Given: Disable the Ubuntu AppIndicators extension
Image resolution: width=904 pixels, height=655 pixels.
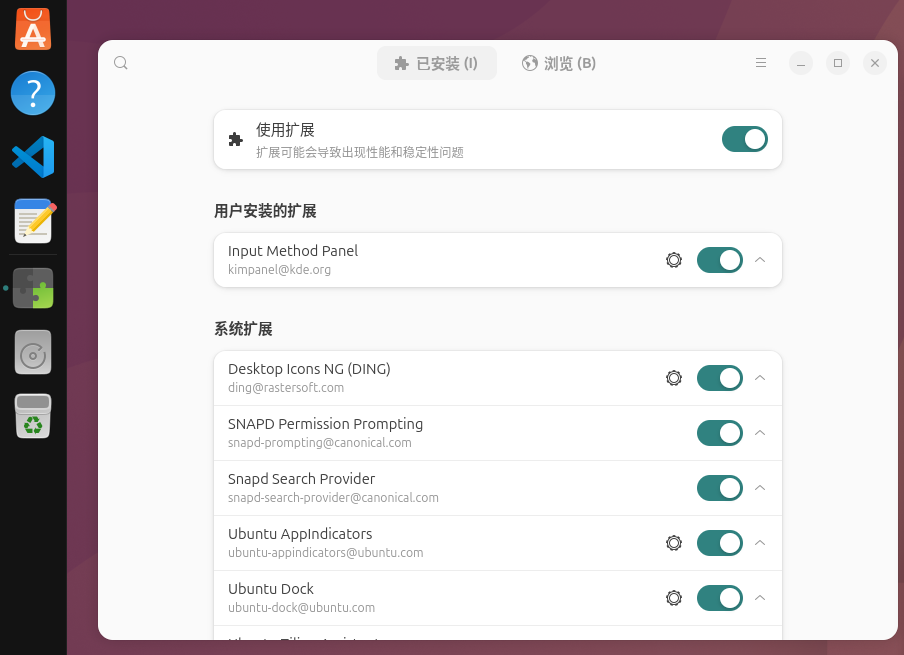Looking at the screenshot, I should click(720, 543).
